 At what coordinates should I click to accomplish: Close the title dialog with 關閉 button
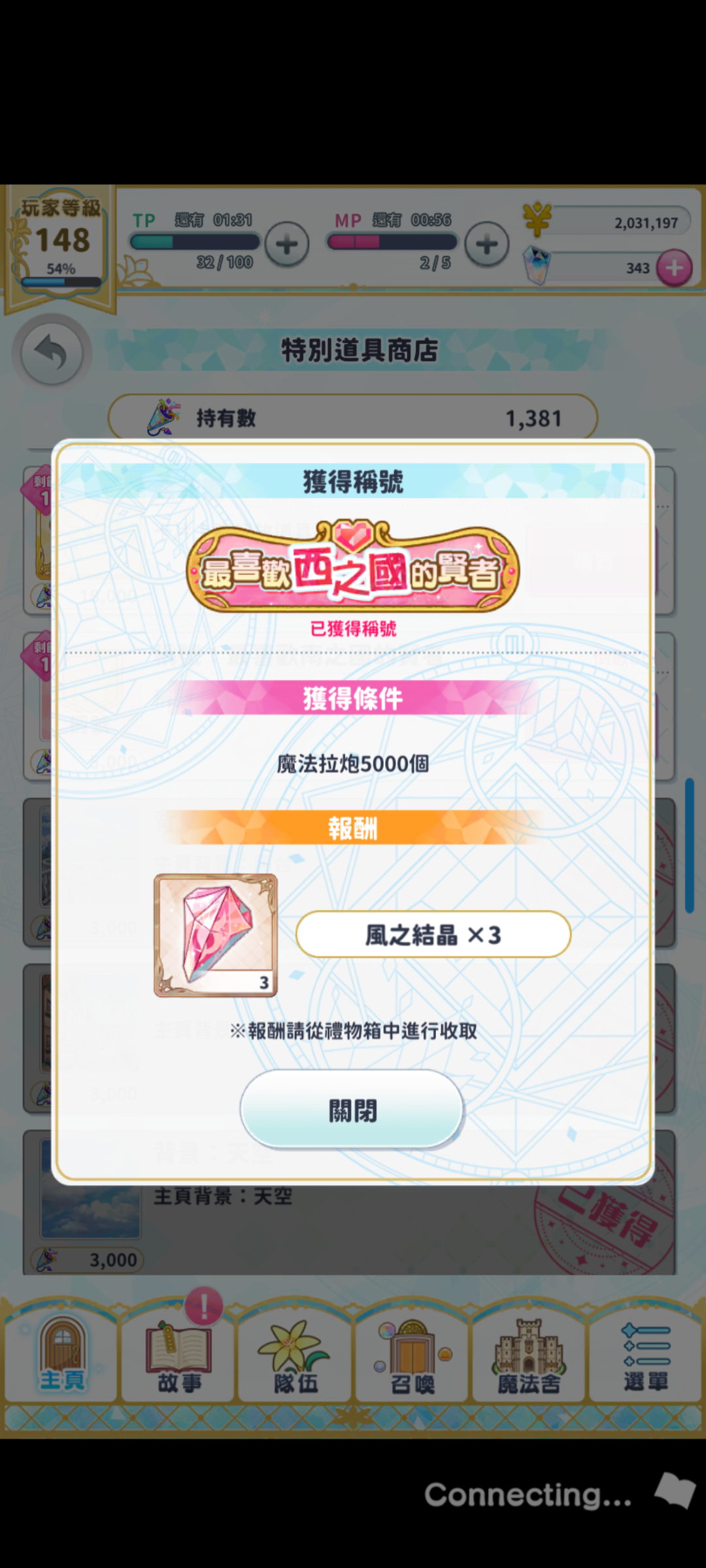click(x=352, y=1109)
